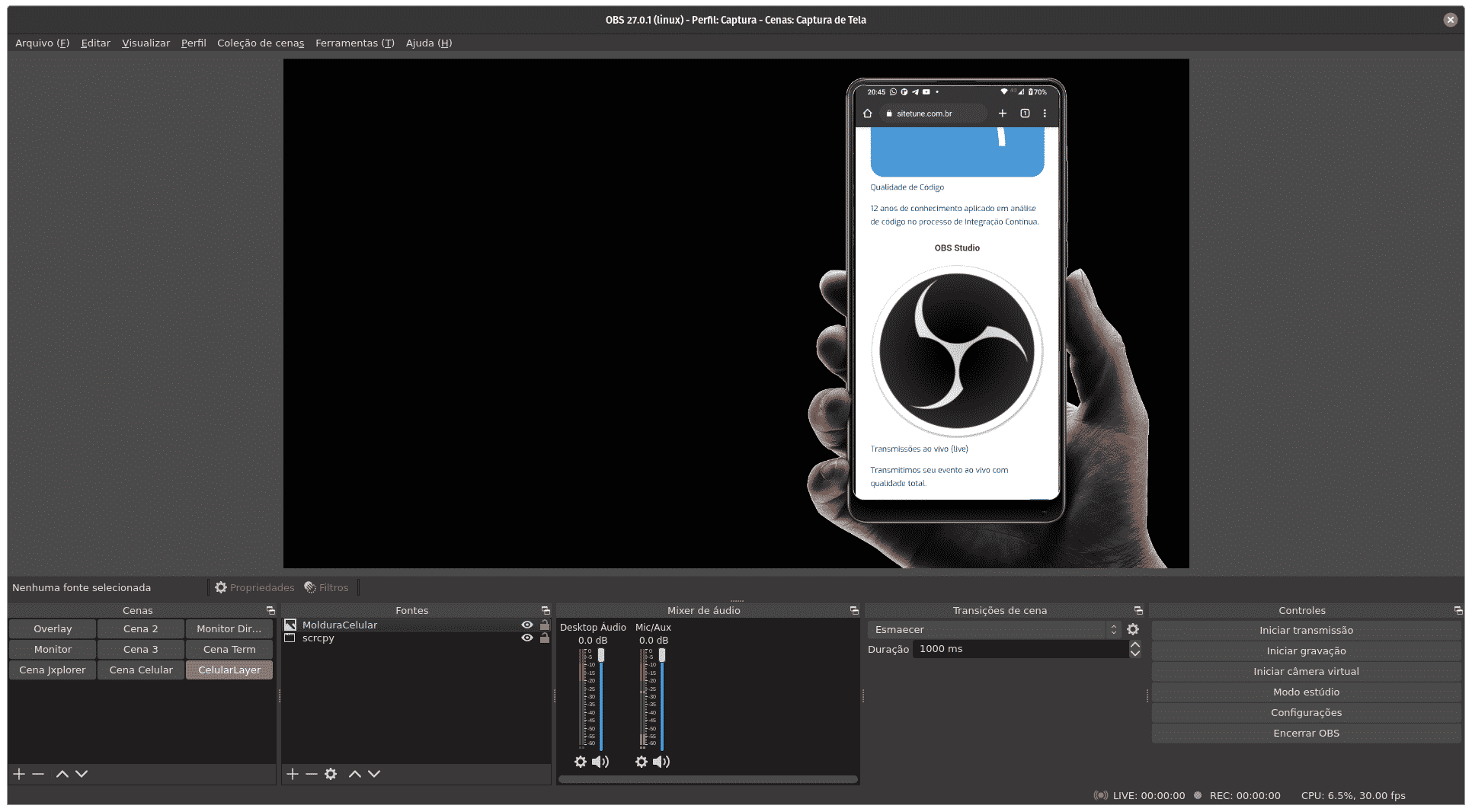Add a new scene with the plus icon
Viewport: 1472px width, 812px height.
tap(18, 774)
